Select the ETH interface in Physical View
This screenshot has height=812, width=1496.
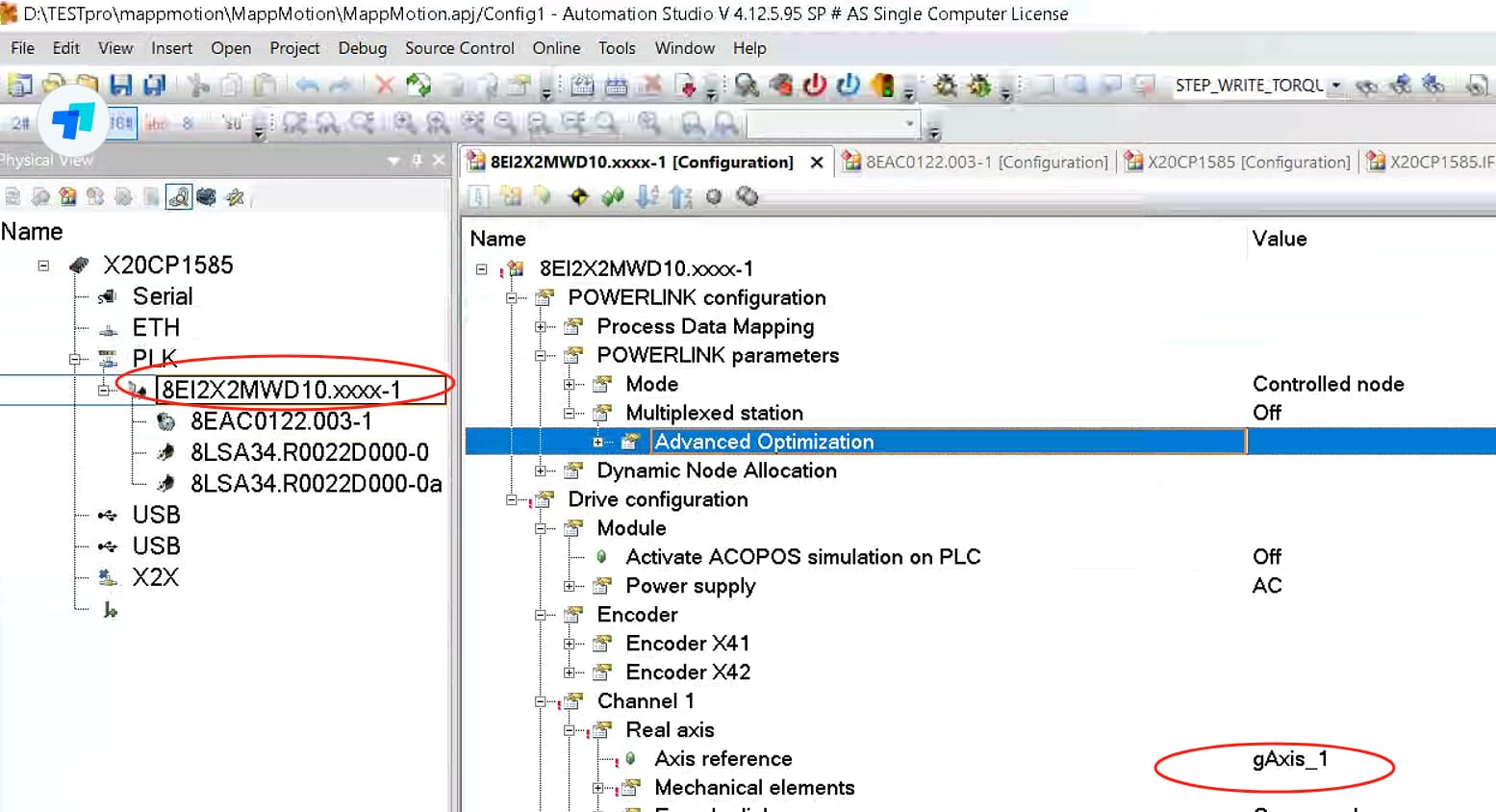click(x=156, y=328)
